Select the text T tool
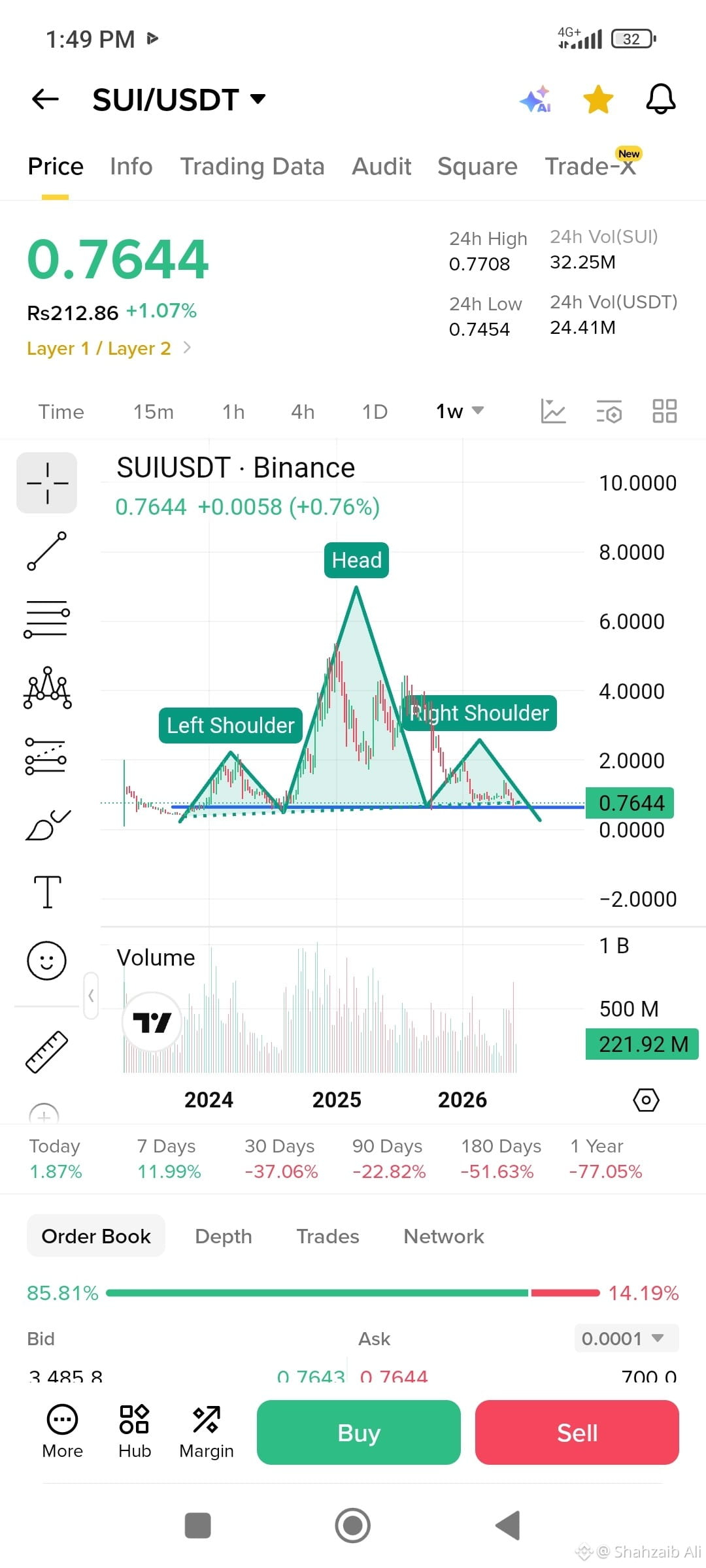The height and width of the screenshot is (1568, 706). (x=47, y=892)
